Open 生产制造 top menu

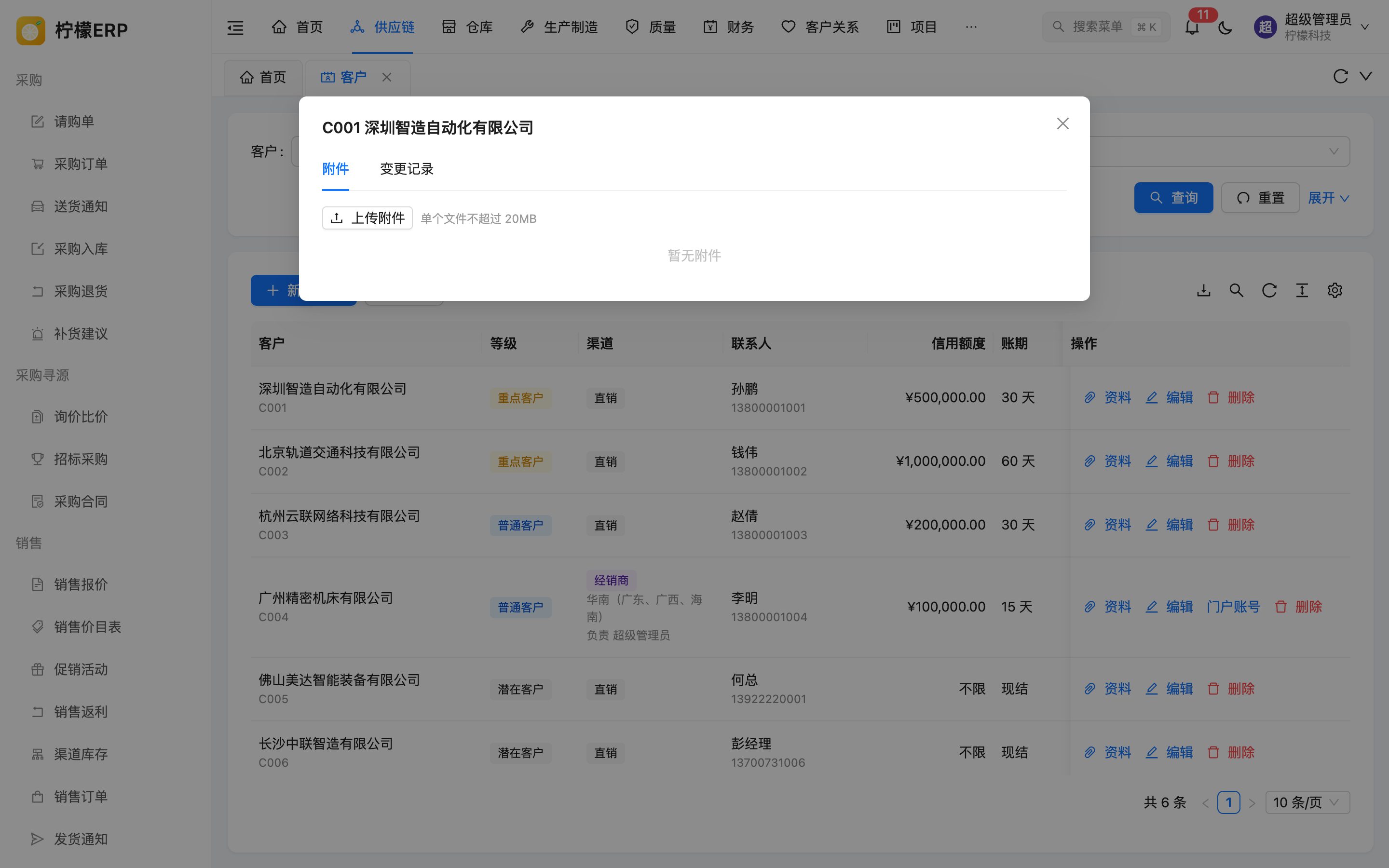558,27
